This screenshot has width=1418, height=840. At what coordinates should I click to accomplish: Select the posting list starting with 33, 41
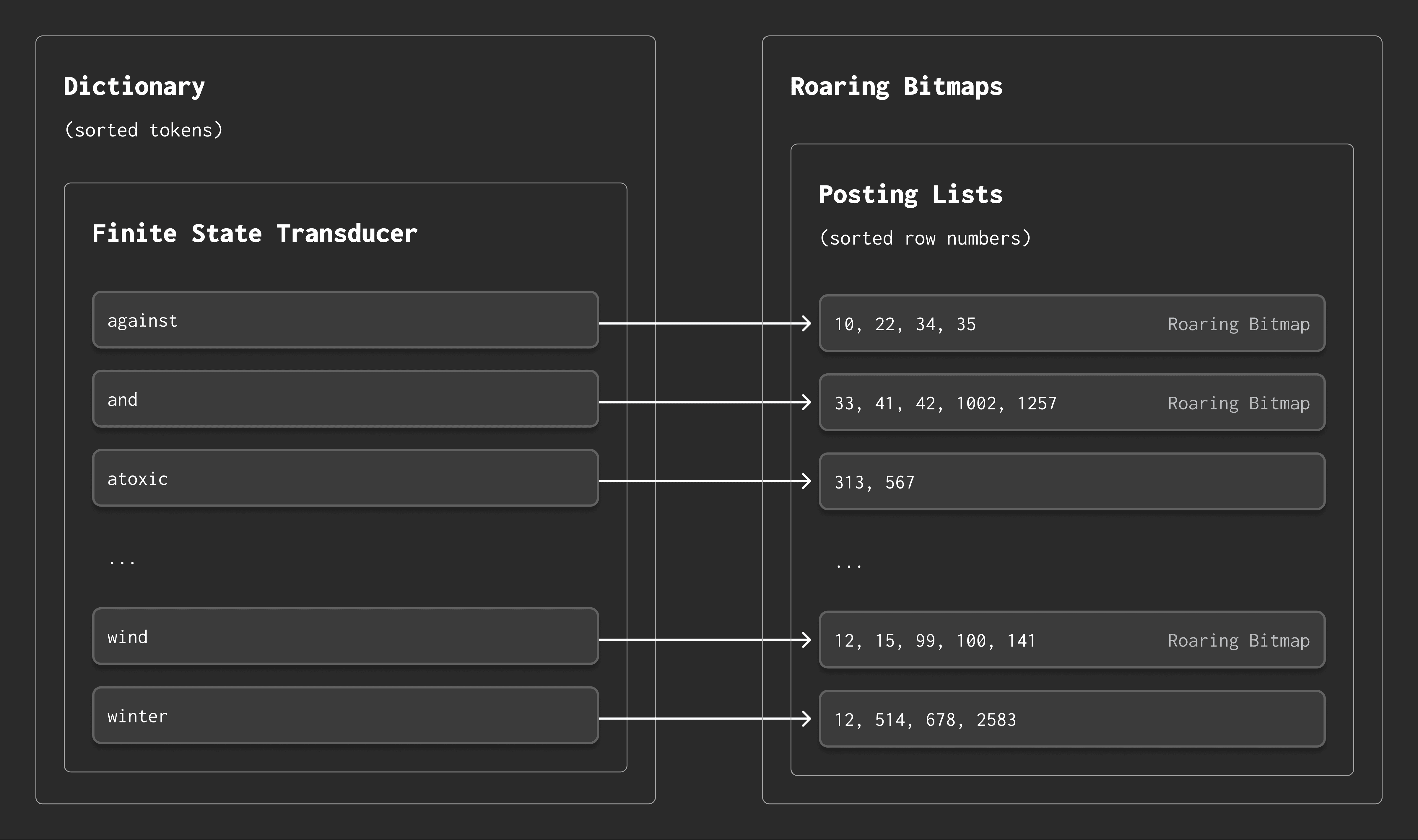point(1071,403)
